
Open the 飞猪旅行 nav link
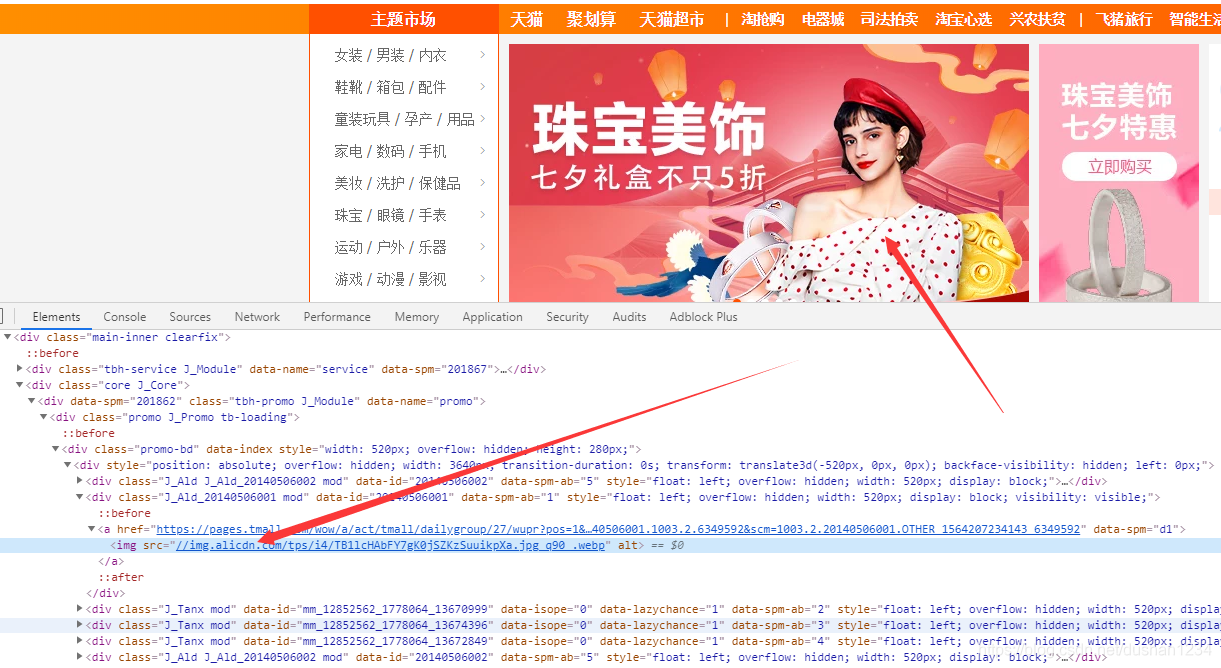click(1124, 19)
